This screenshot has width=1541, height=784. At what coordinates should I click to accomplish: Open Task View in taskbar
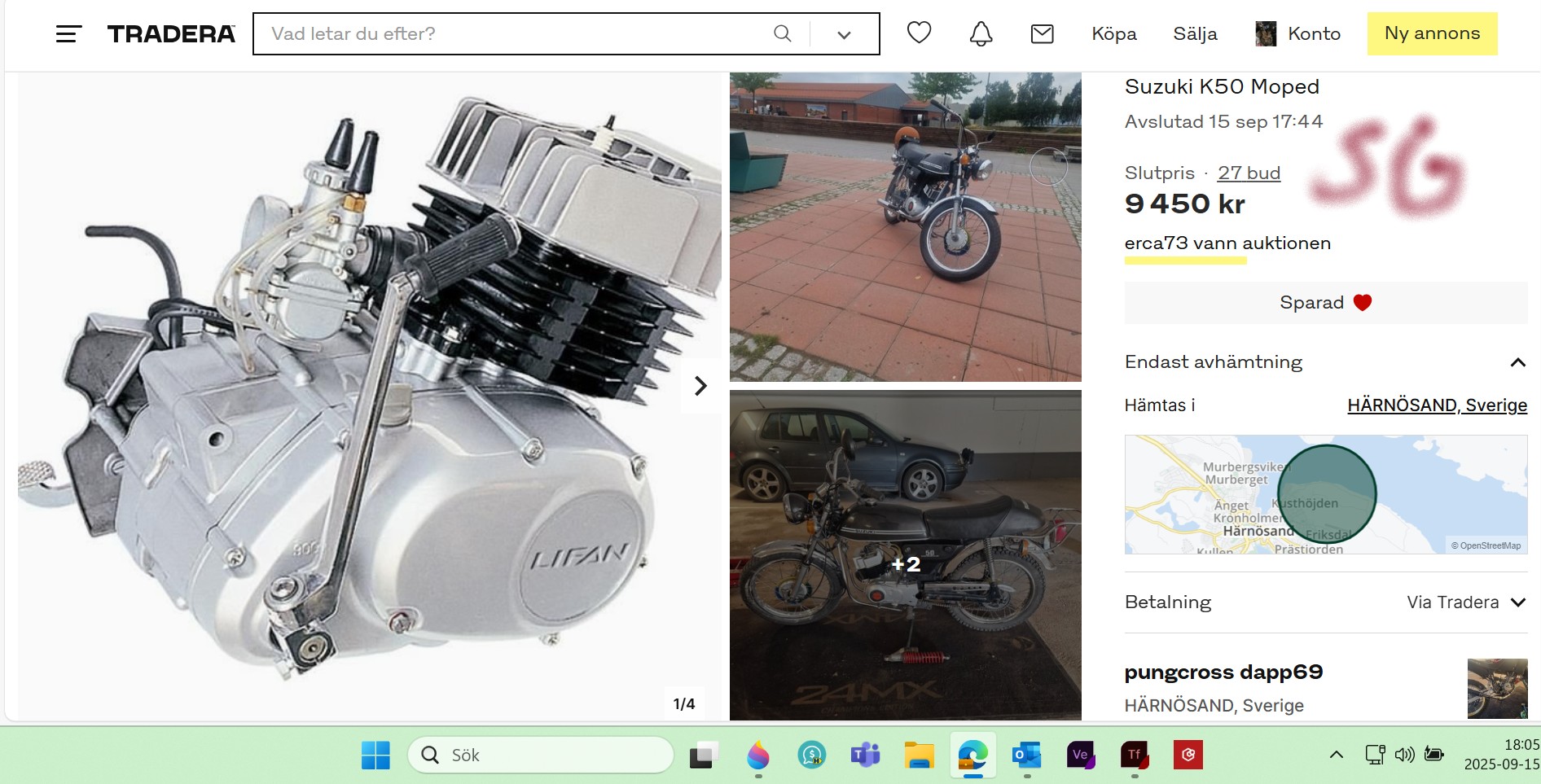click(704, 756)
